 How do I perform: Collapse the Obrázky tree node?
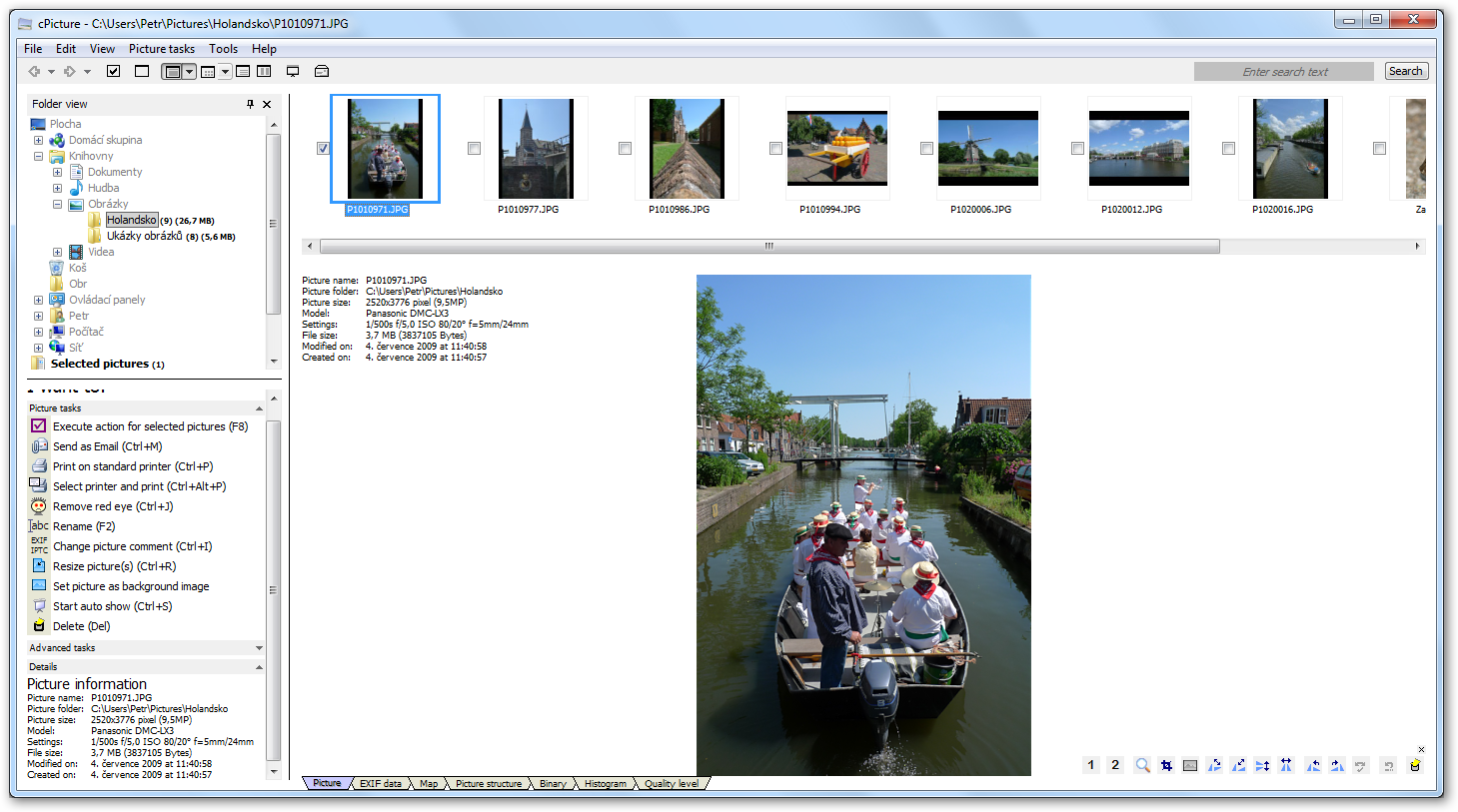(x=57, y=204)
